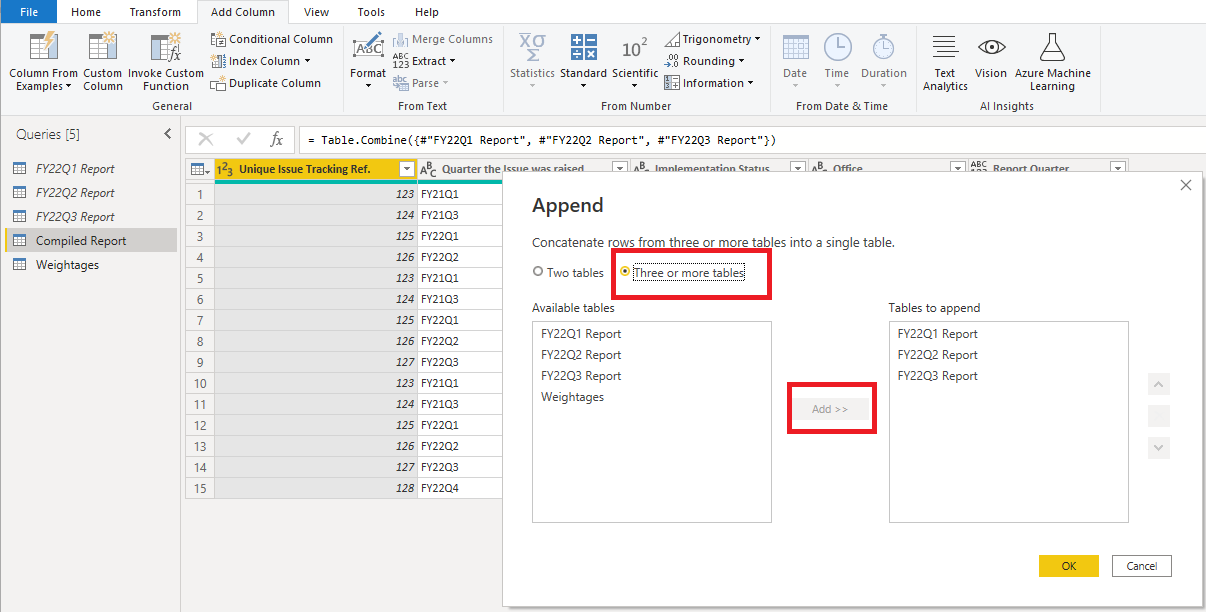Select the Weightages query
Screen dimensions: 1206x612
[x=91, y=265]
